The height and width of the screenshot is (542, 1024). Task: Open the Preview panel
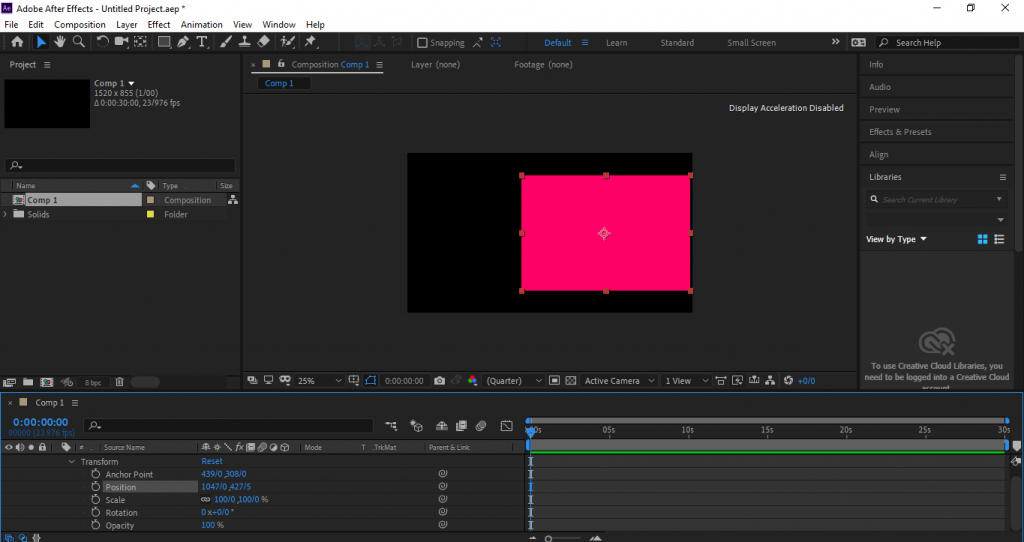(884, 110)
